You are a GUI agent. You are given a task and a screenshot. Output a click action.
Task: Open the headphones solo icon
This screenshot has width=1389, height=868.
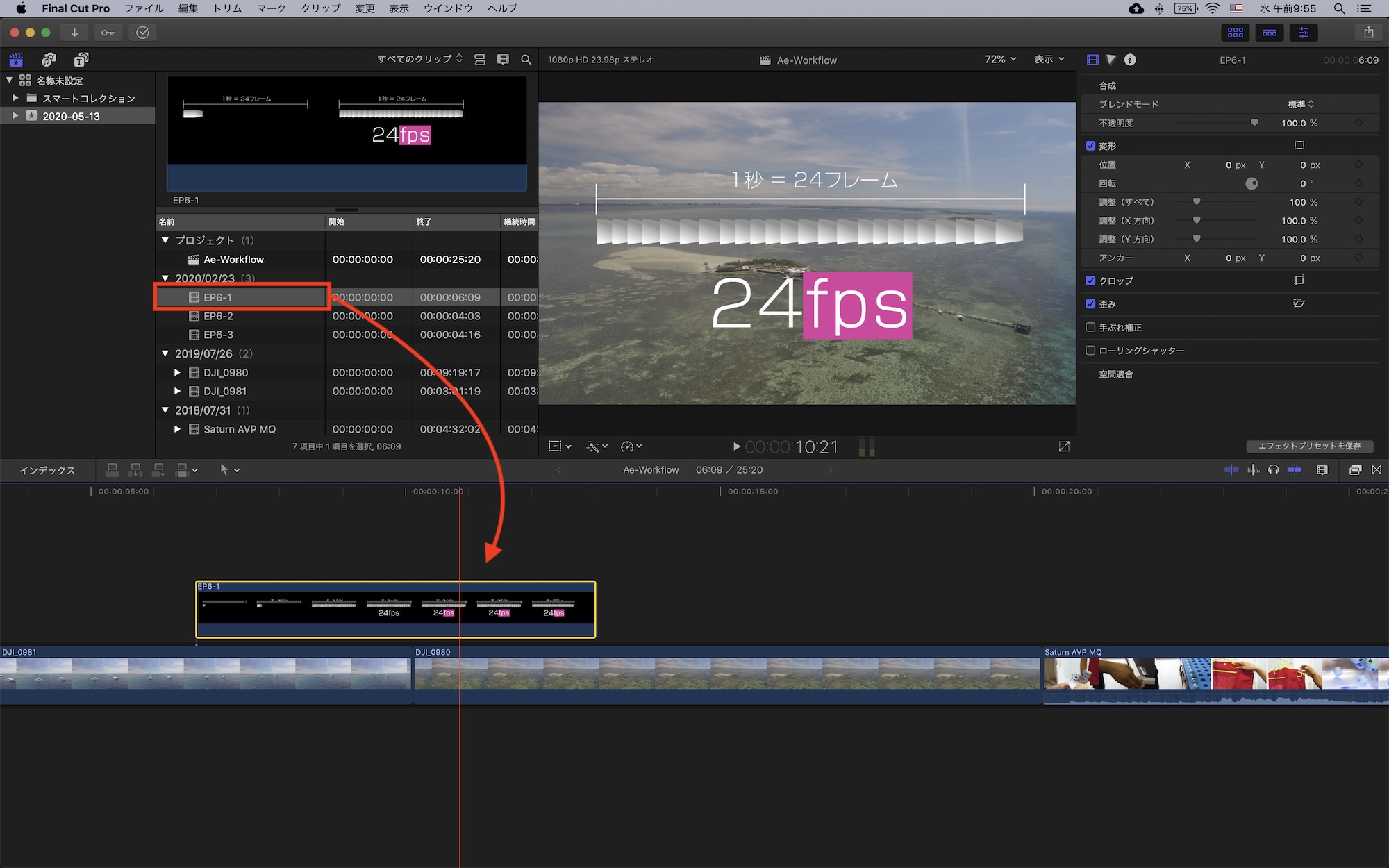coord(1273,470)
